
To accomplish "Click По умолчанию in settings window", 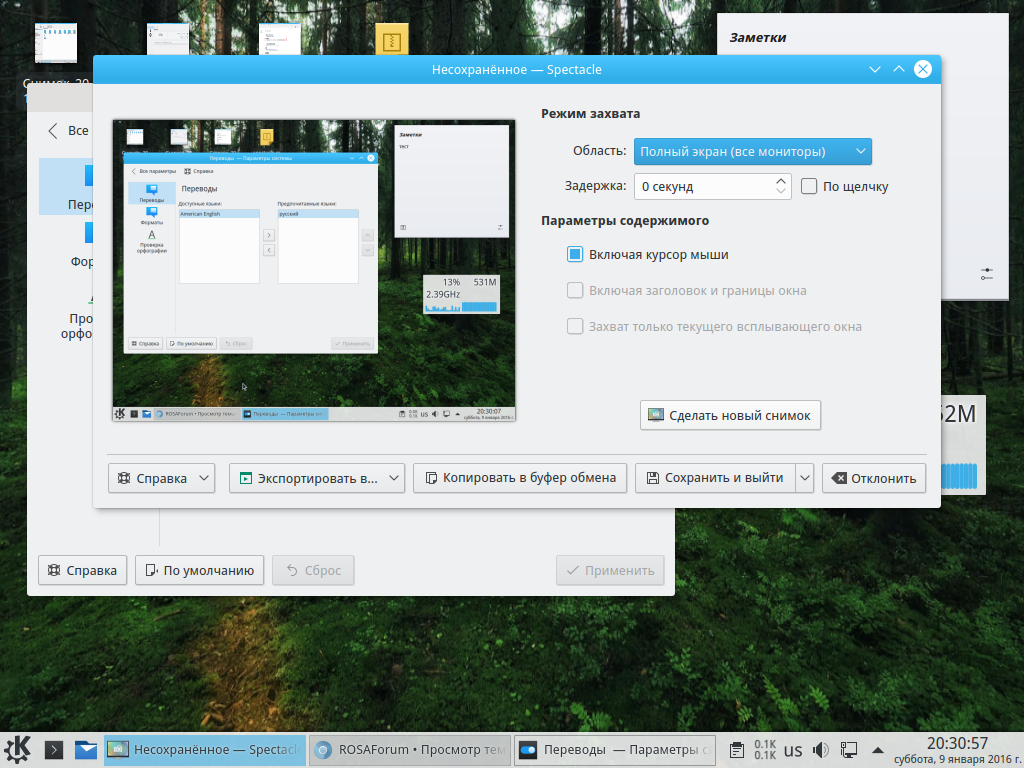I will pos(199,570).
